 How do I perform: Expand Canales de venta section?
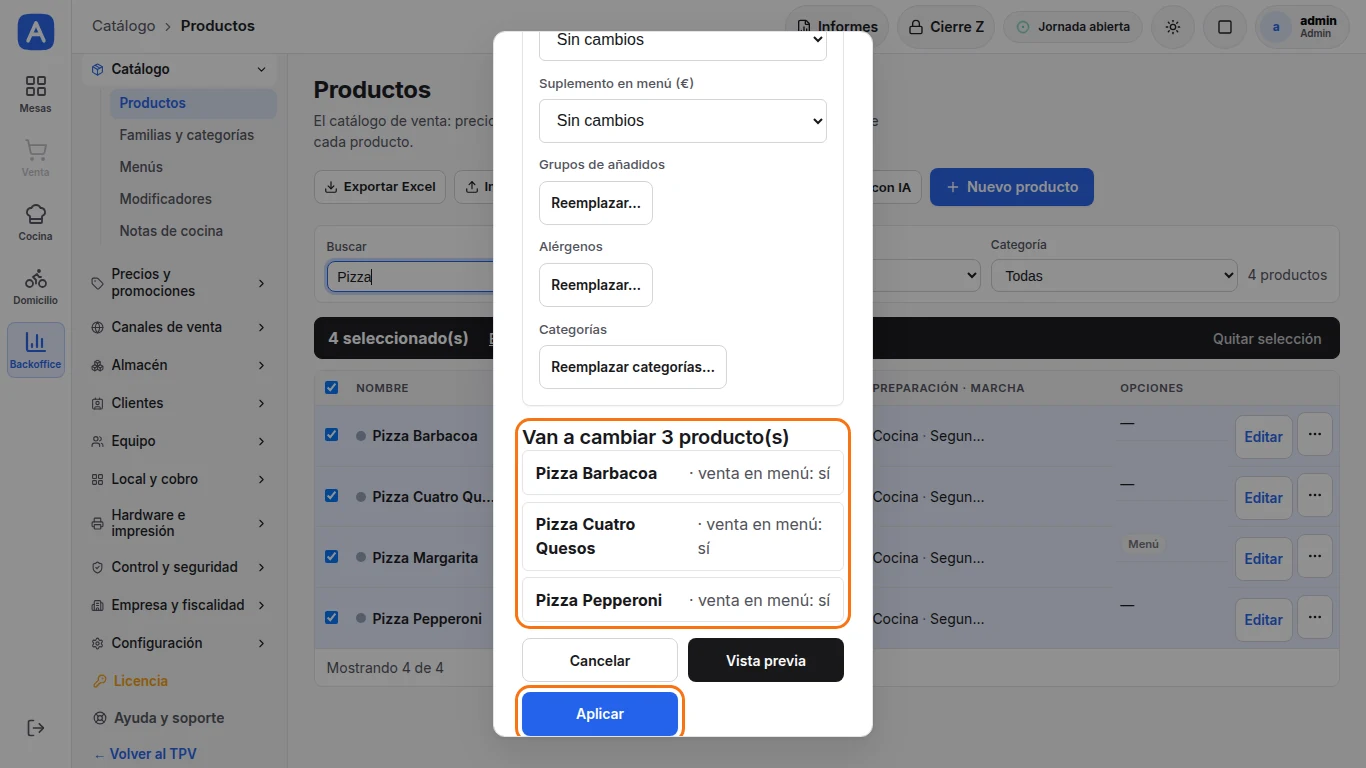point(178,327)
